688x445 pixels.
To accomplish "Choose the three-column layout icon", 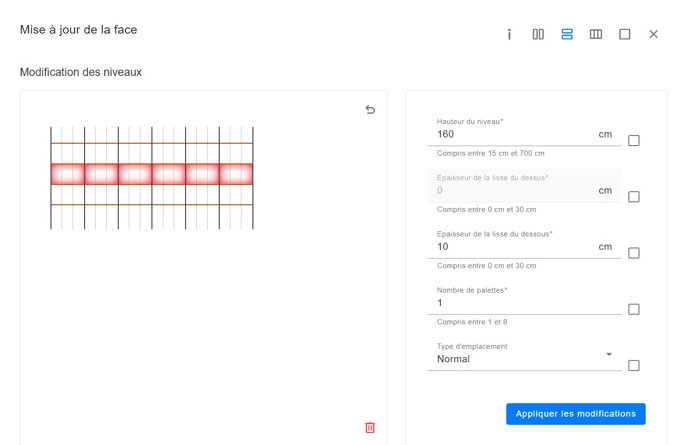I will (x=596, y=34).
